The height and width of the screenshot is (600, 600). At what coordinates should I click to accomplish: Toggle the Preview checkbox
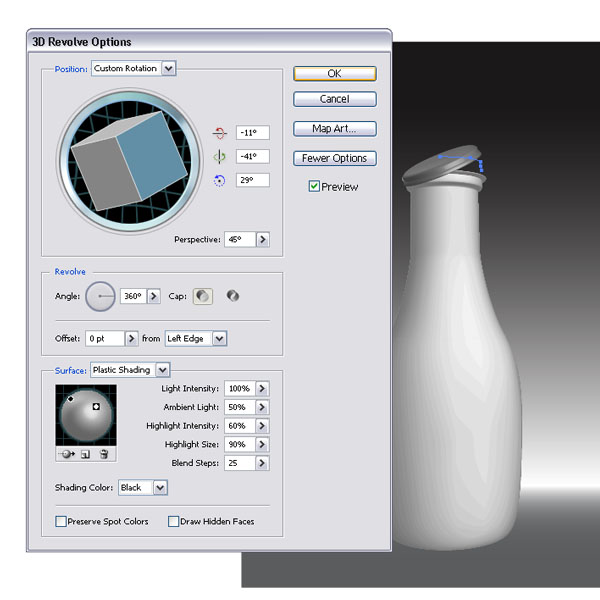pyautogui.click(x=314, y=186)
